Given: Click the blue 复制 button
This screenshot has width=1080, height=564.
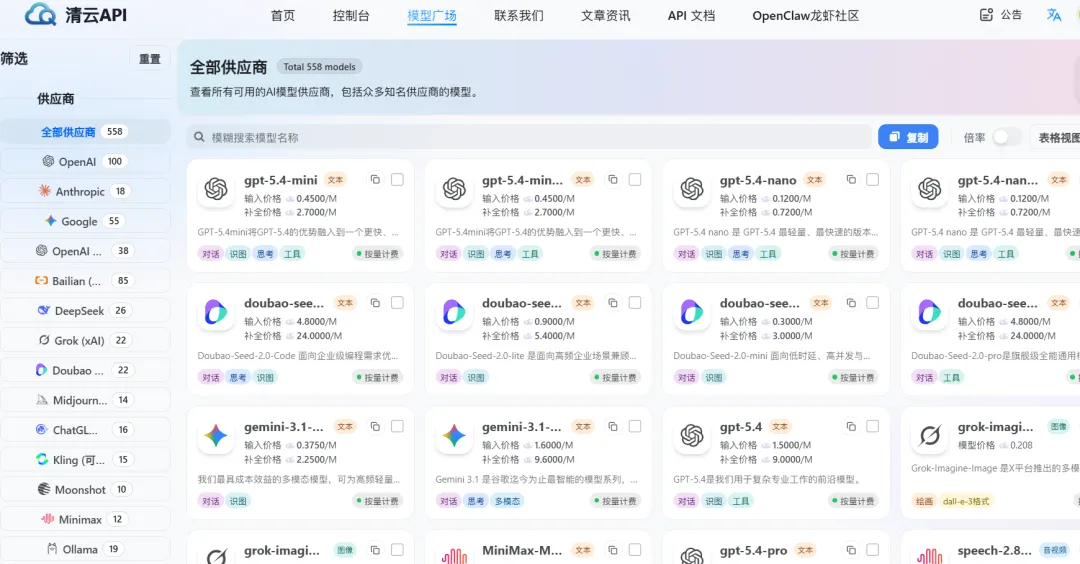Looking at the screenshot, I should (x=908, y=137).
